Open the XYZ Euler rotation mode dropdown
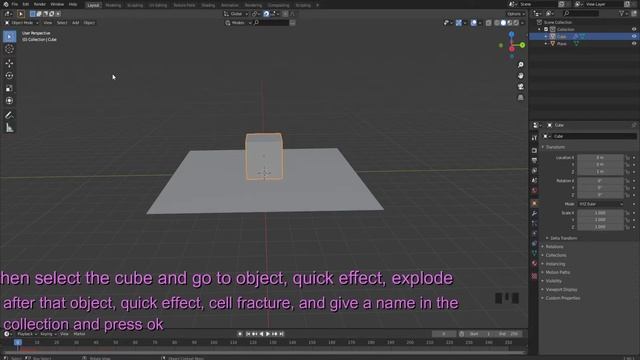 point(601,204)
